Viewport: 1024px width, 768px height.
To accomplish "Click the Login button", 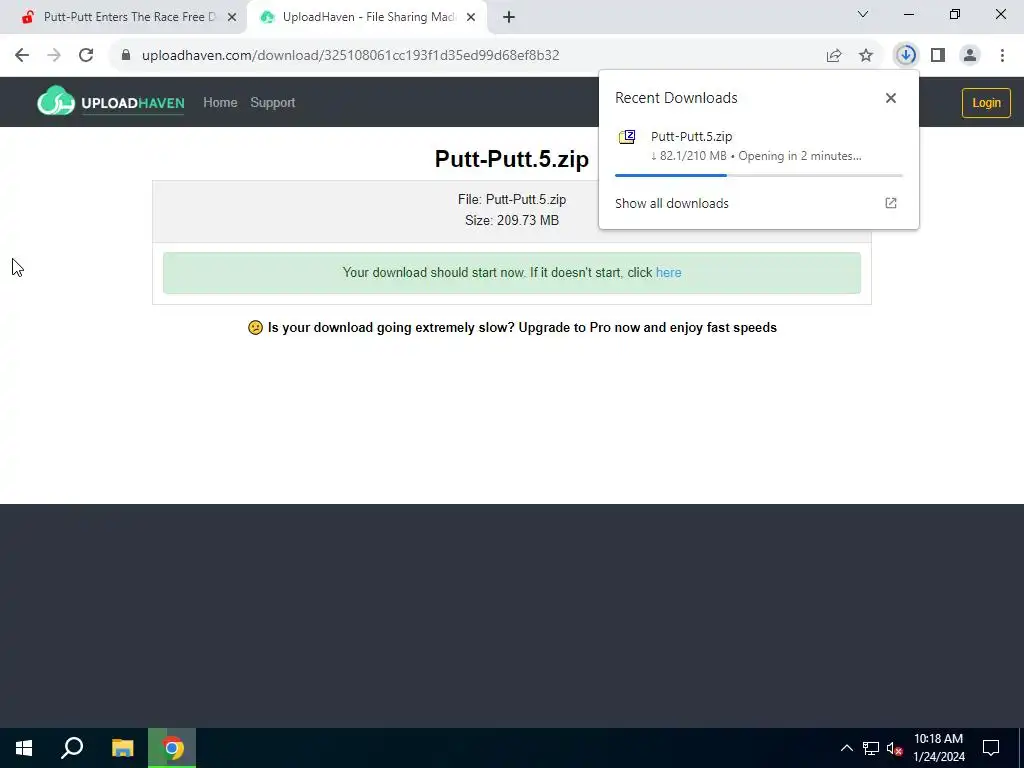I will coord(986,103).
